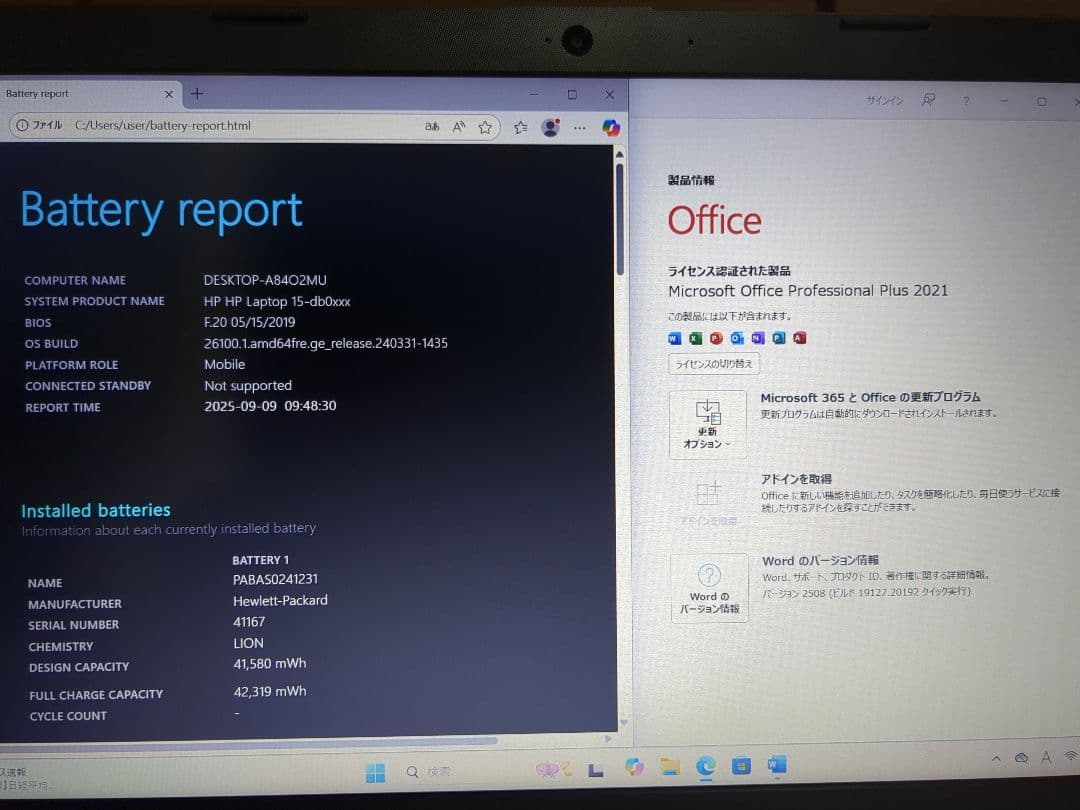Open the Access icon at the row's end
Screen dimensions: 1080x810
(798, 337)
